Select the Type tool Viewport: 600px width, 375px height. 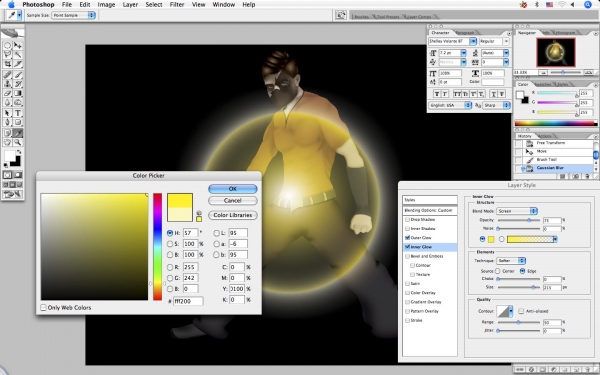18,113
